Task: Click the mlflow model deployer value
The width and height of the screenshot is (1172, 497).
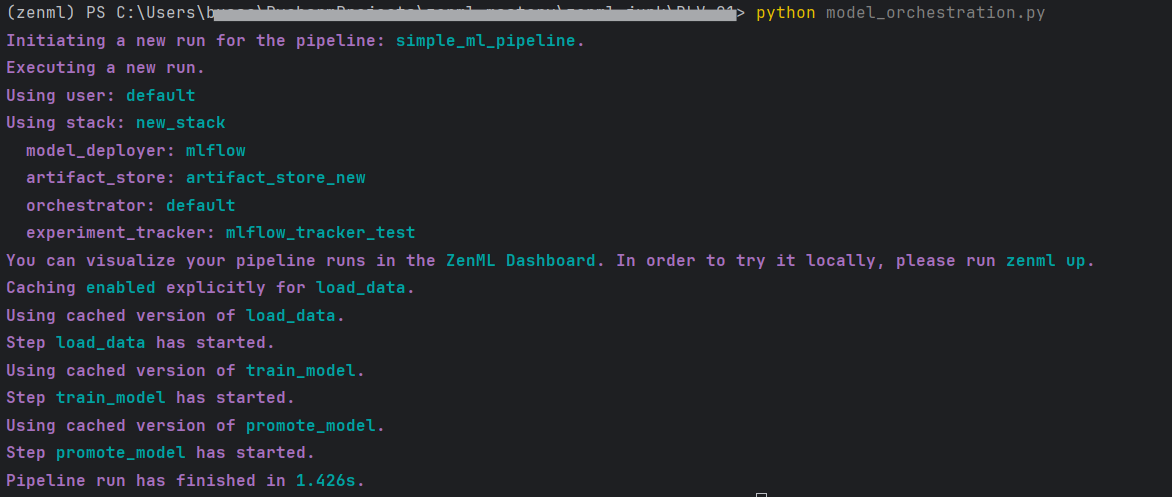Action: click(215, 151)
